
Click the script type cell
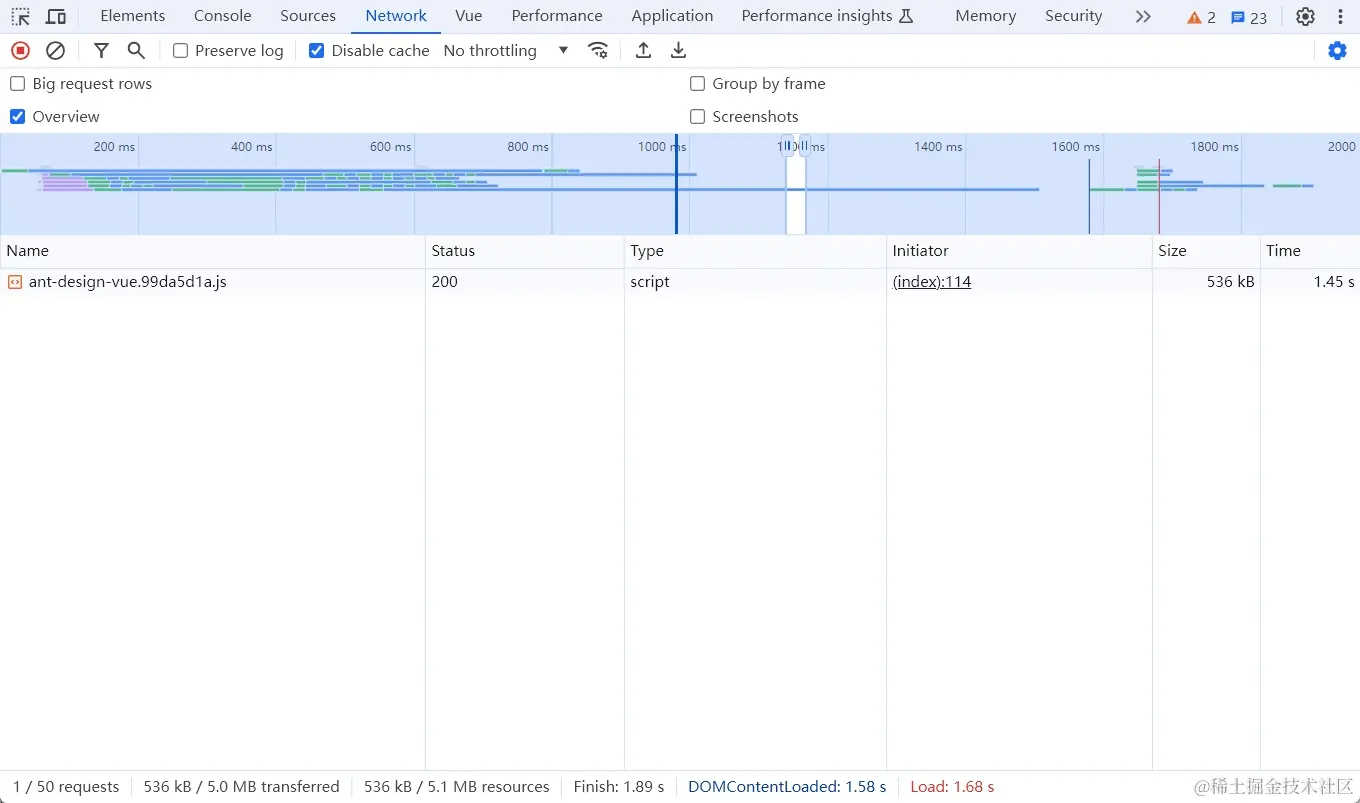755,282
